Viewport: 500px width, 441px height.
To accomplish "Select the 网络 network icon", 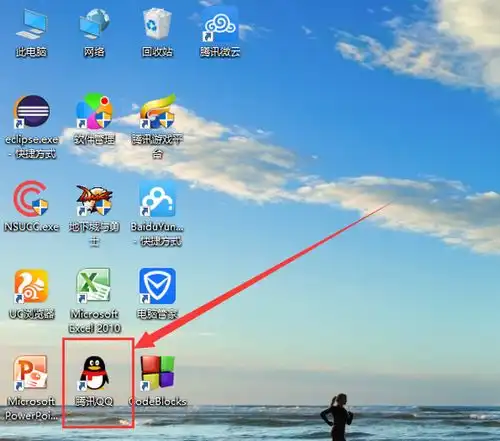I will pyautogui.click(x=95, y=24).
